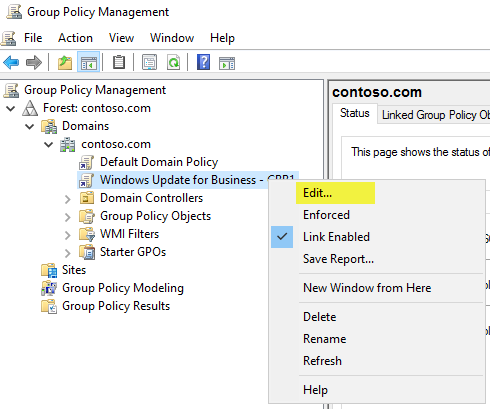Click the blue Help question mark icon

coord(203,62)
